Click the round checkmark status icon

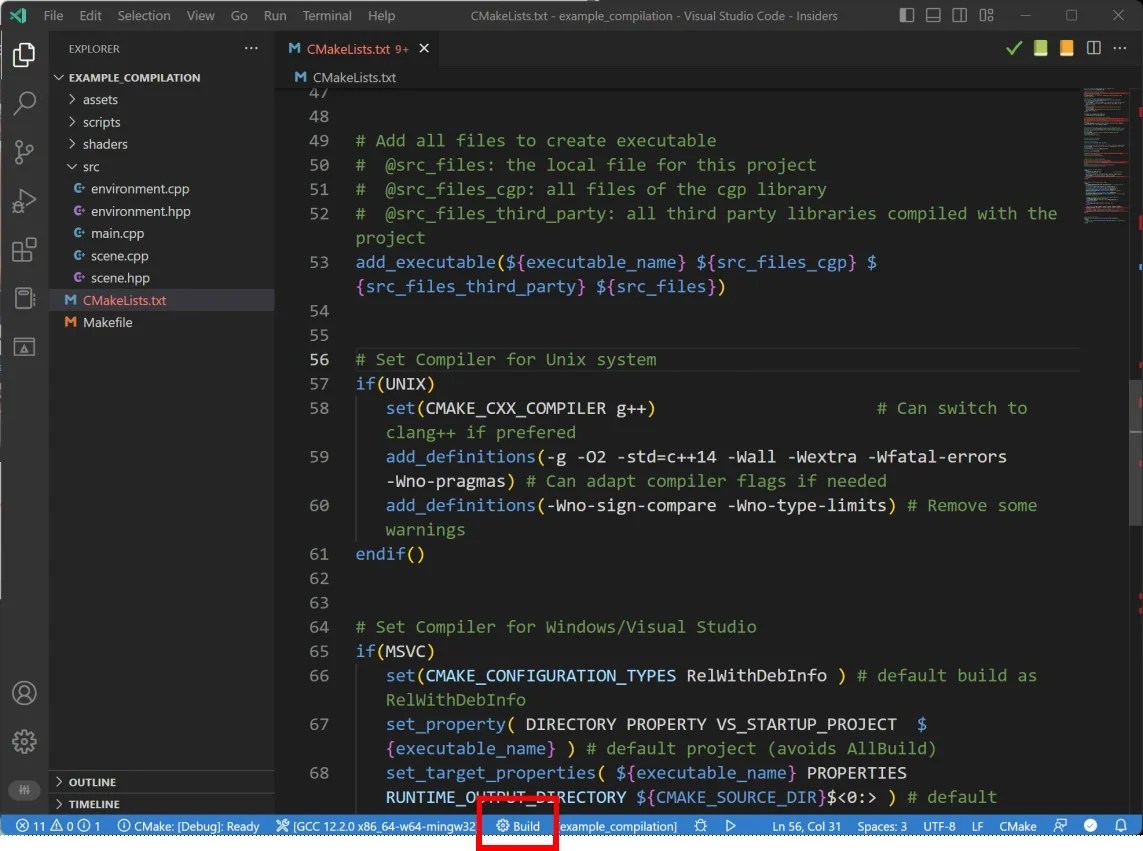pos(1091,825)
